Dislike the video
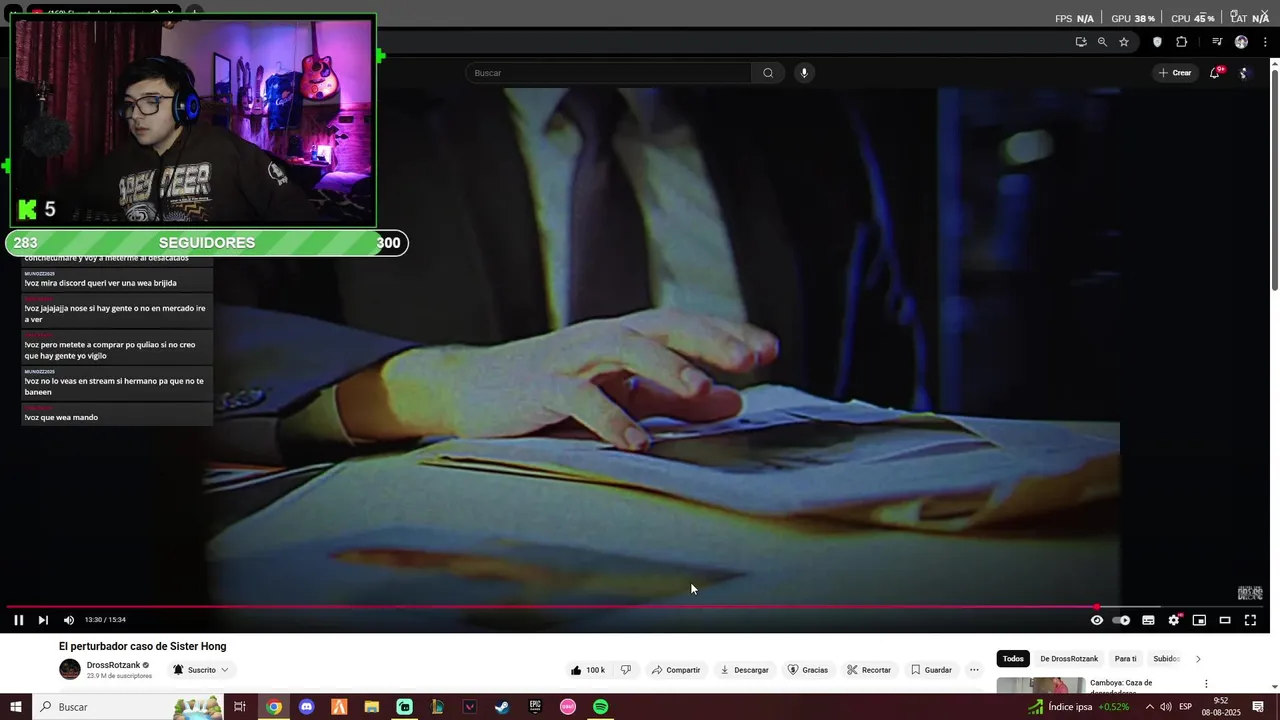The width and height of the screenshot is (1280, 720). (626, 670)
